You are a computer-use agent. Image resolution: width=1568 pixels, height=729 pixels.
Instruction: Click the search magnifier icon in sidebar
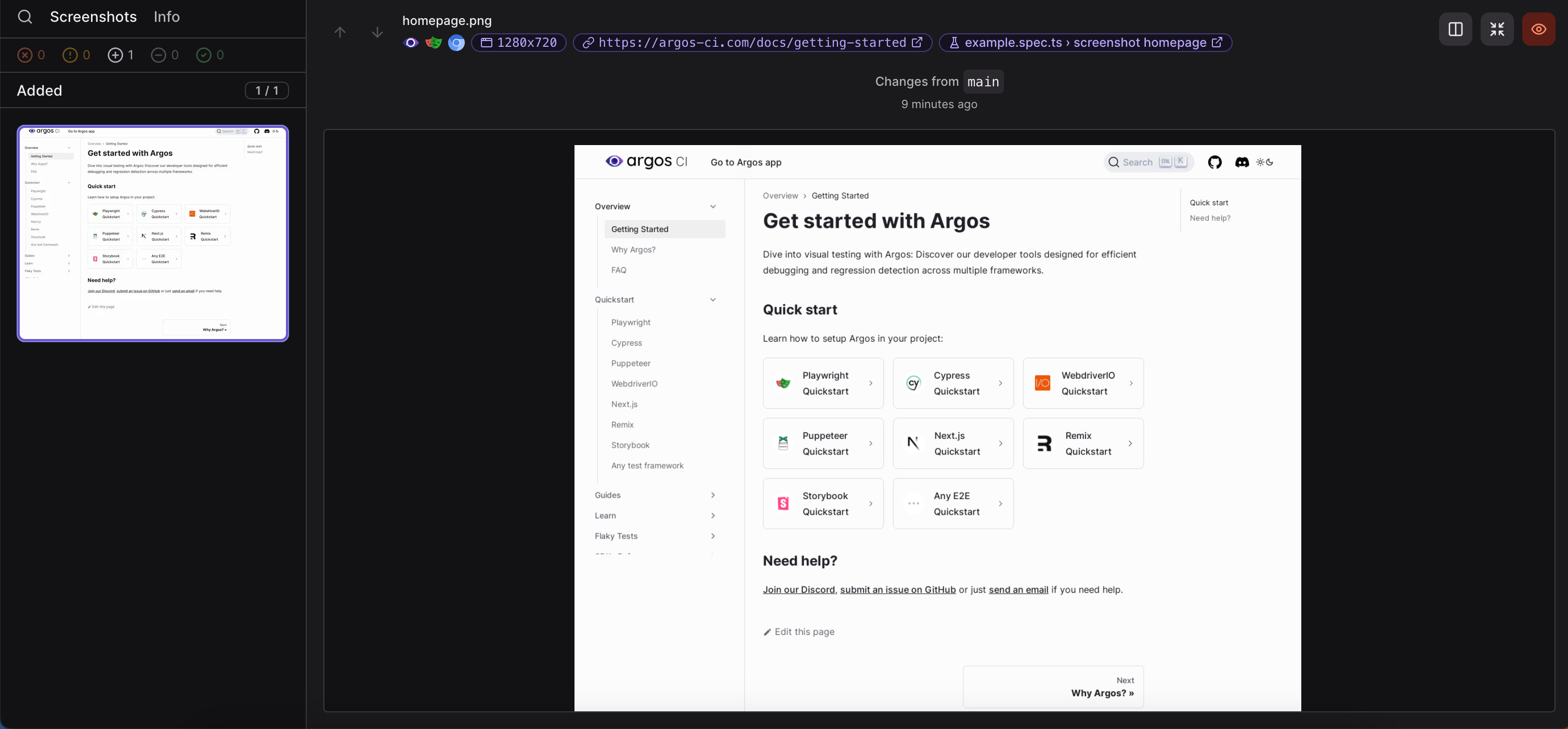(25, 17)
